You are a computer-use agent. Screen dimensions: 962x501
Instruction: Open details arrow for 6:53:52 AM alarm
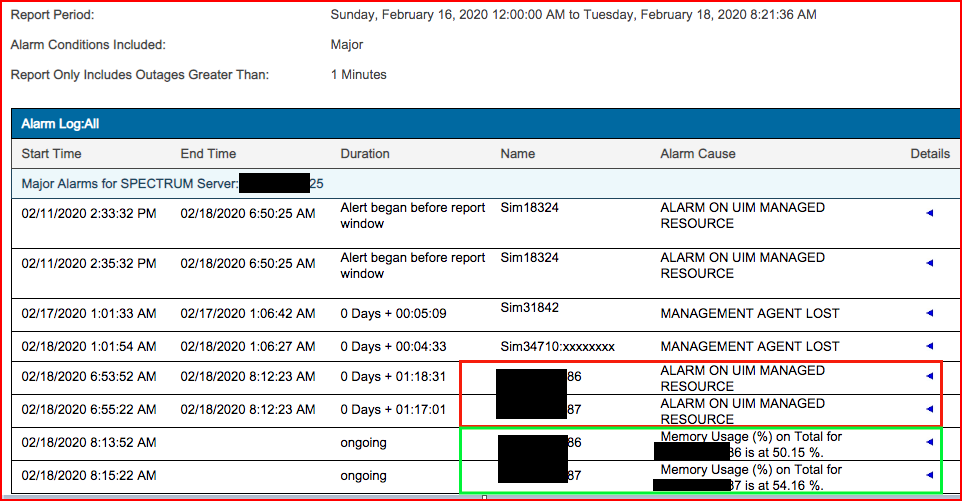(x=930, y=376)
